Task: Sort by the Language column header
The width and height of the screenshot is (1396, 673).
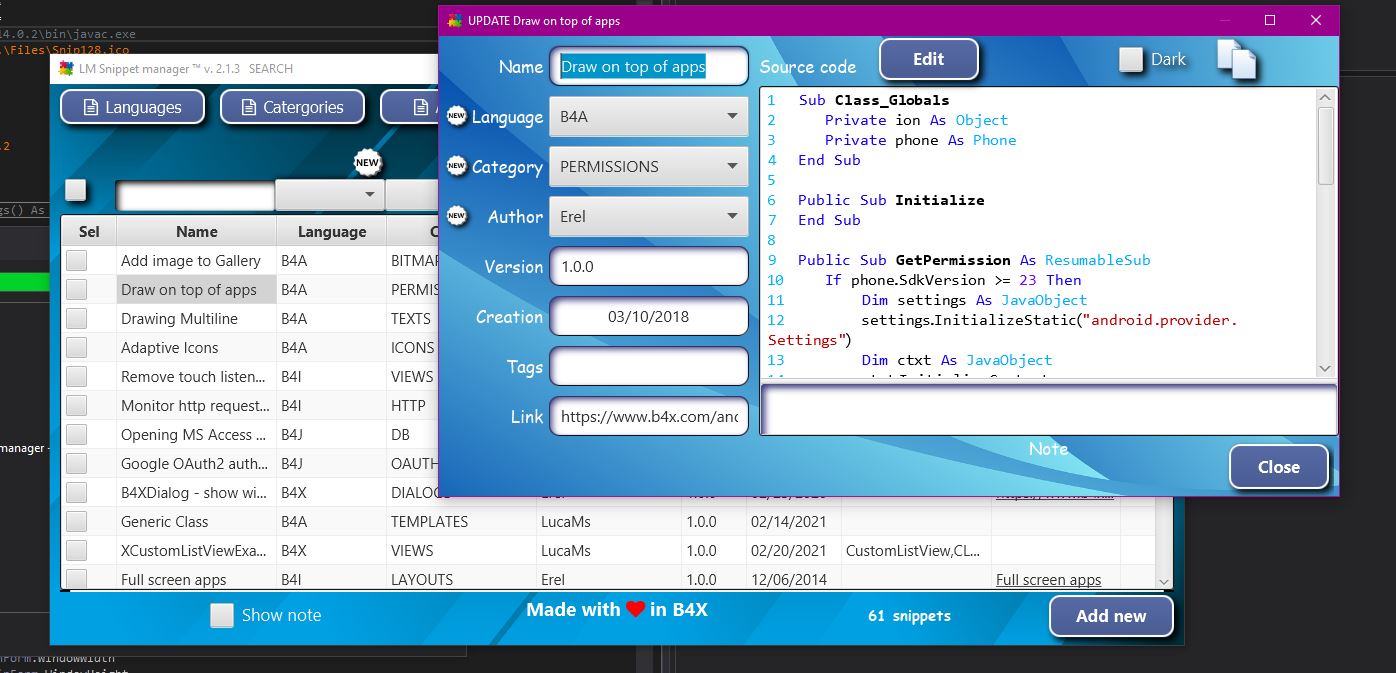Action: 331,231
